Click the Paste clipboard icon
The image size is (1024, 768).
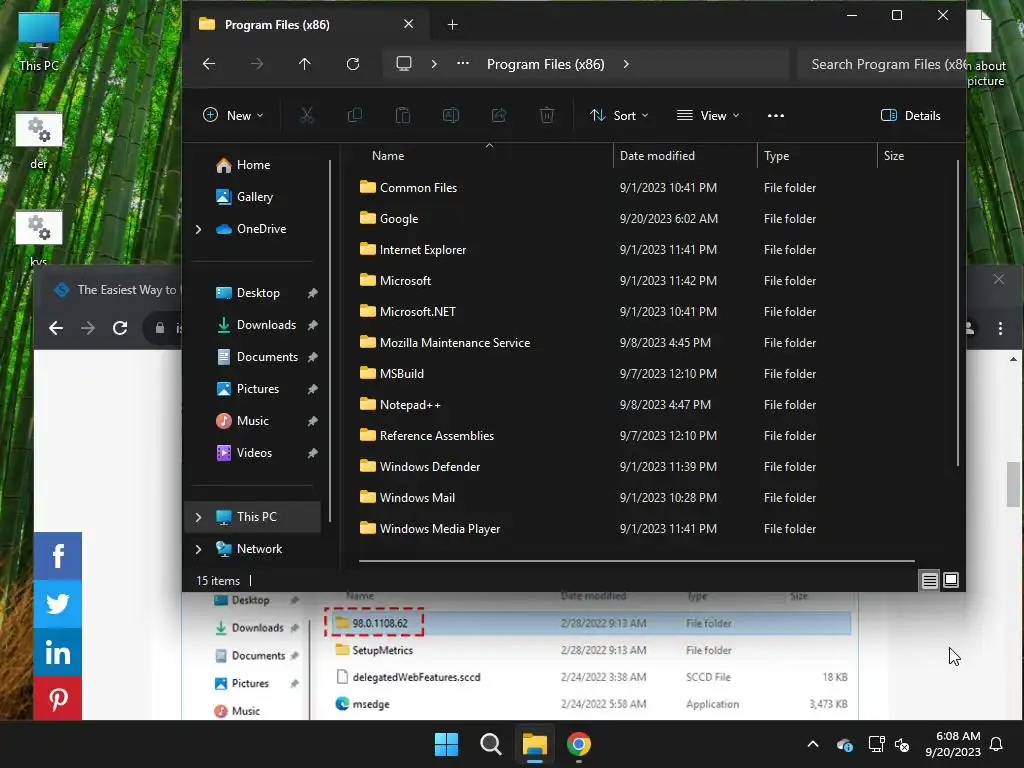pyautogui.click(x=403, y=116)
